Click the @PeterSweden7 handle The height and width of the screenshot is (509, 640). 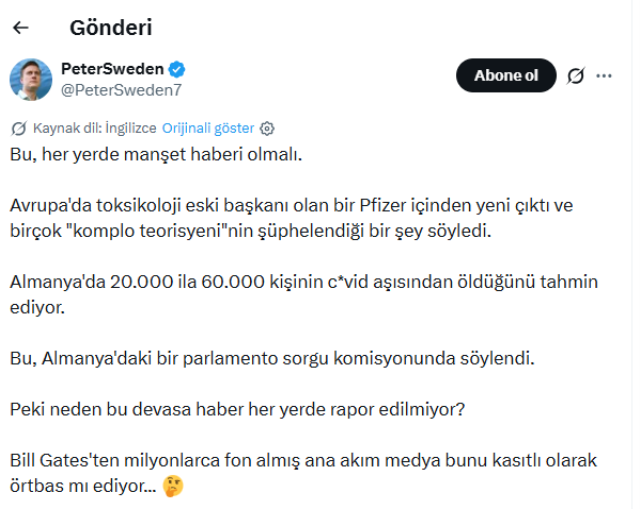coord(120,88)
